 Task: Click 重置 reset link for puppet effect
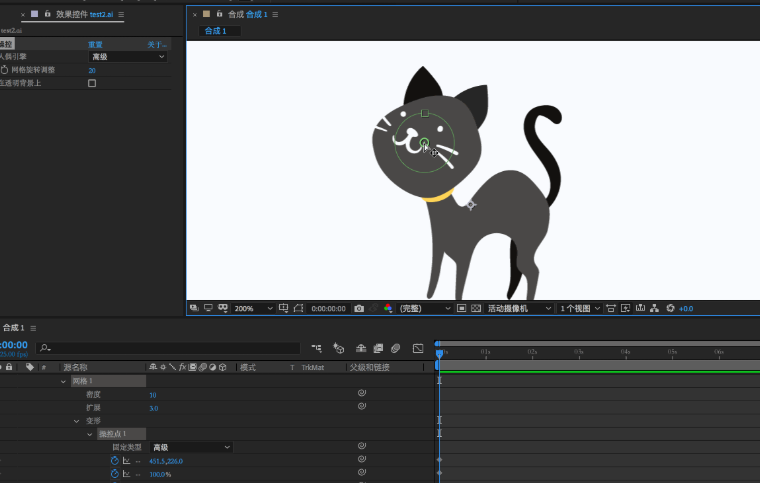point(95,45)
